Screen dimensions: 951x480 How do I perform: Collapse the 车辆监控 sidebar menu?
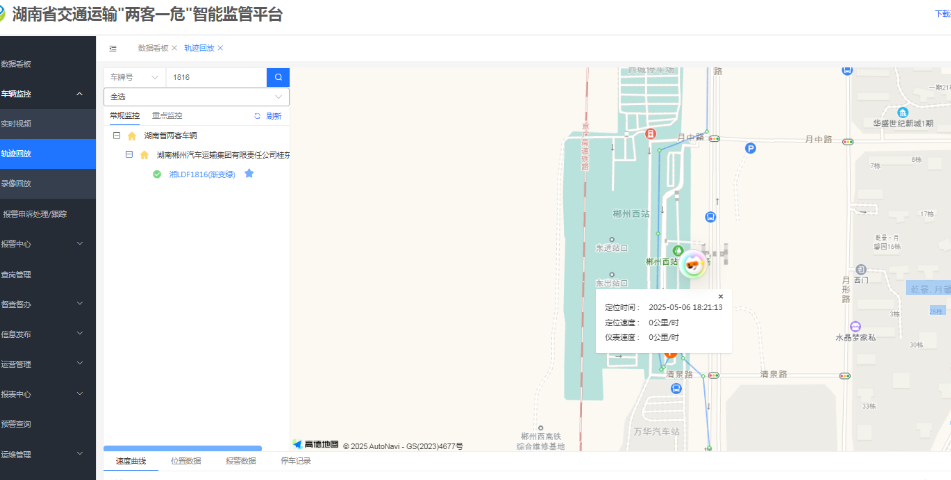click(79, 94)
